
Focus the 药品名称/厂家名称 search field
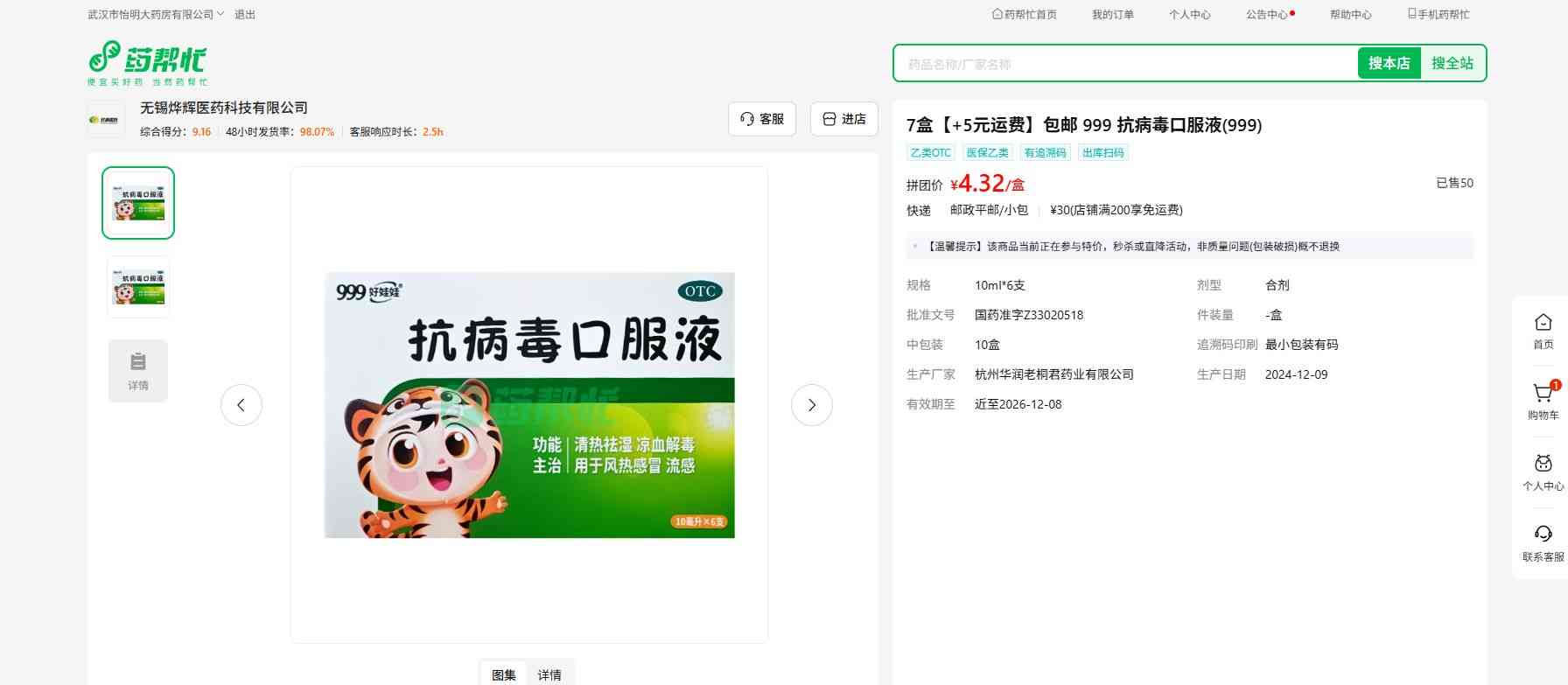[x=1124, y=64]
